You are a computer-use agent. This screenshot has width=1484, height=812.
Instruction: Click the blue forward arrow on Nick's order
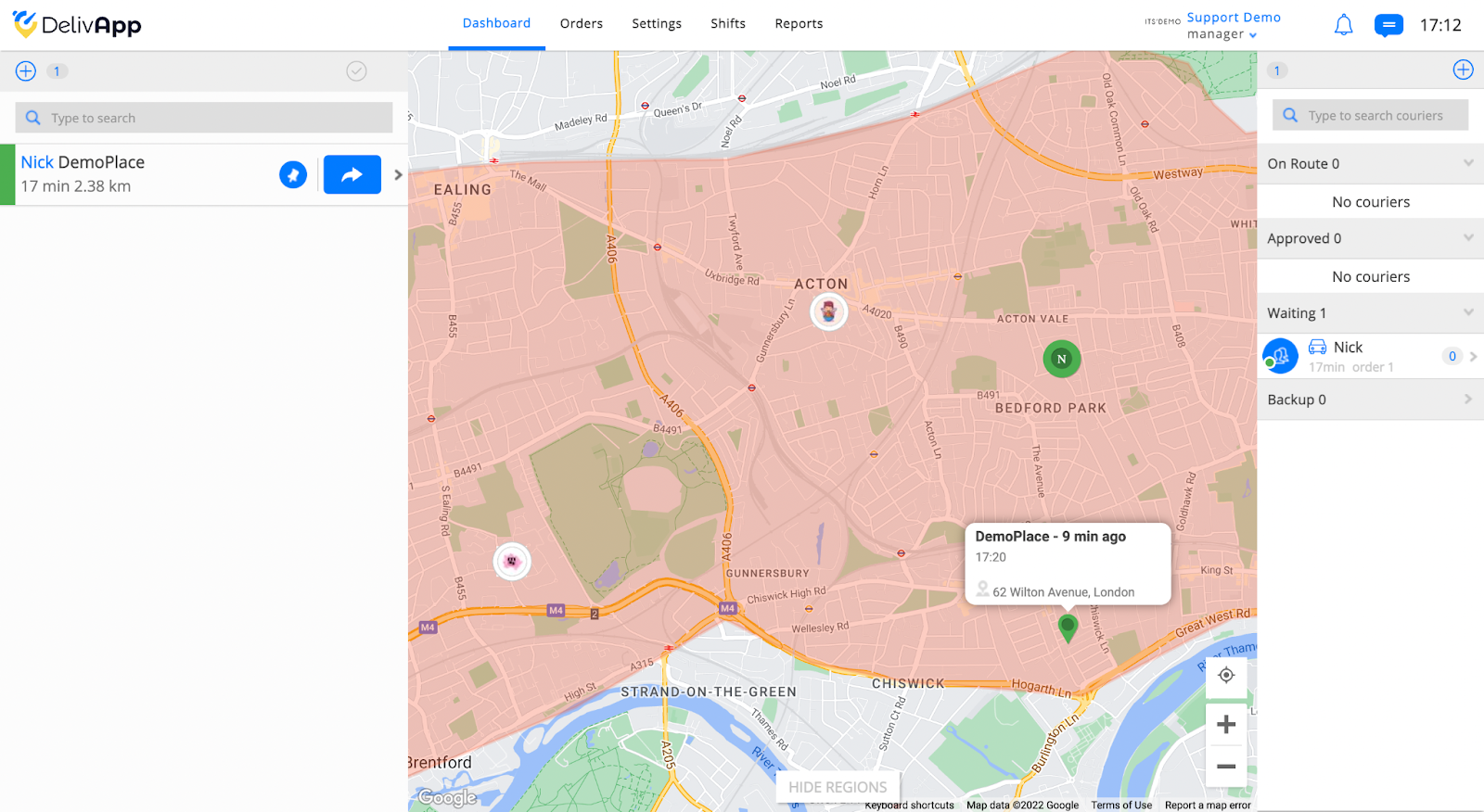click(352, 174)
